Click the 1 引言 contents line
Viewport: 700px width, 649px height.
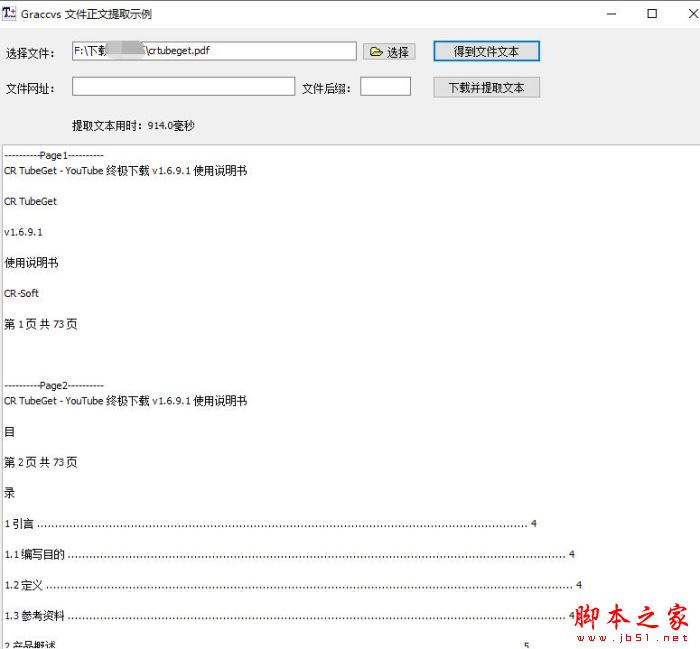click(x=270, y=524)
